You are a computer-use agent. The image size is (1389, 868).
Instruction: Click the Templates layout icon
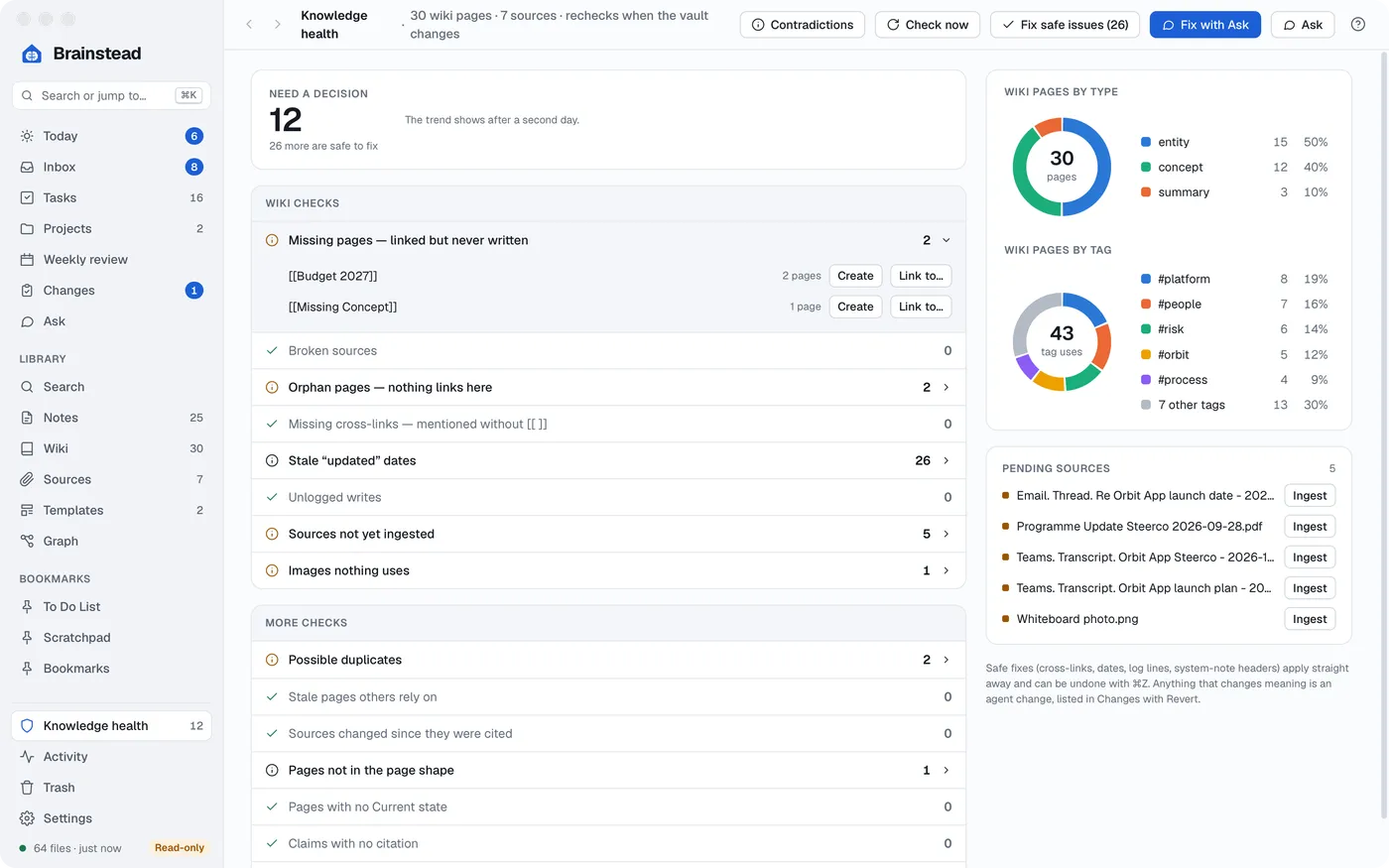coord(27,510)
